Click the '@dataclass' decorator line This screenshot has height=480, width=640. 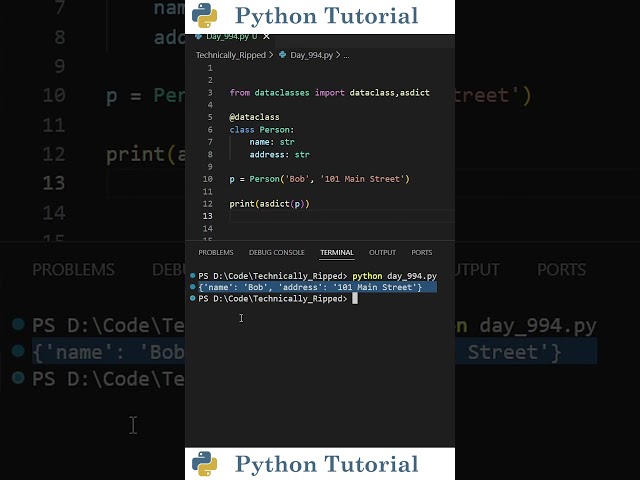point(254,117)
